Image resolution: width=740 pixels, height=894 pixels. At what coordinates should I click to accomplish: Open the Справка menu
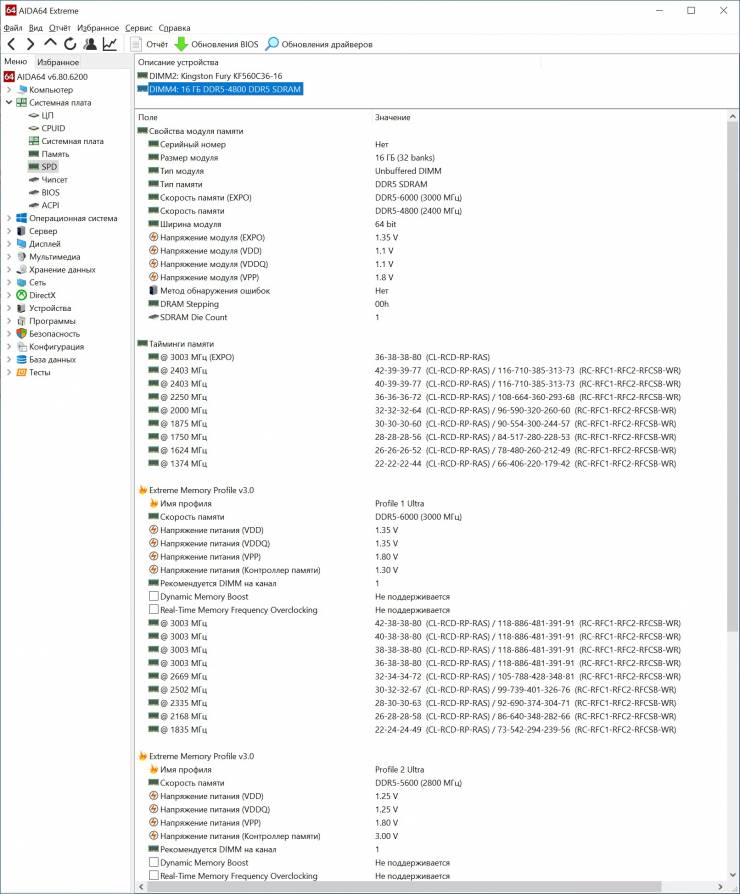(x=174, y=27)
